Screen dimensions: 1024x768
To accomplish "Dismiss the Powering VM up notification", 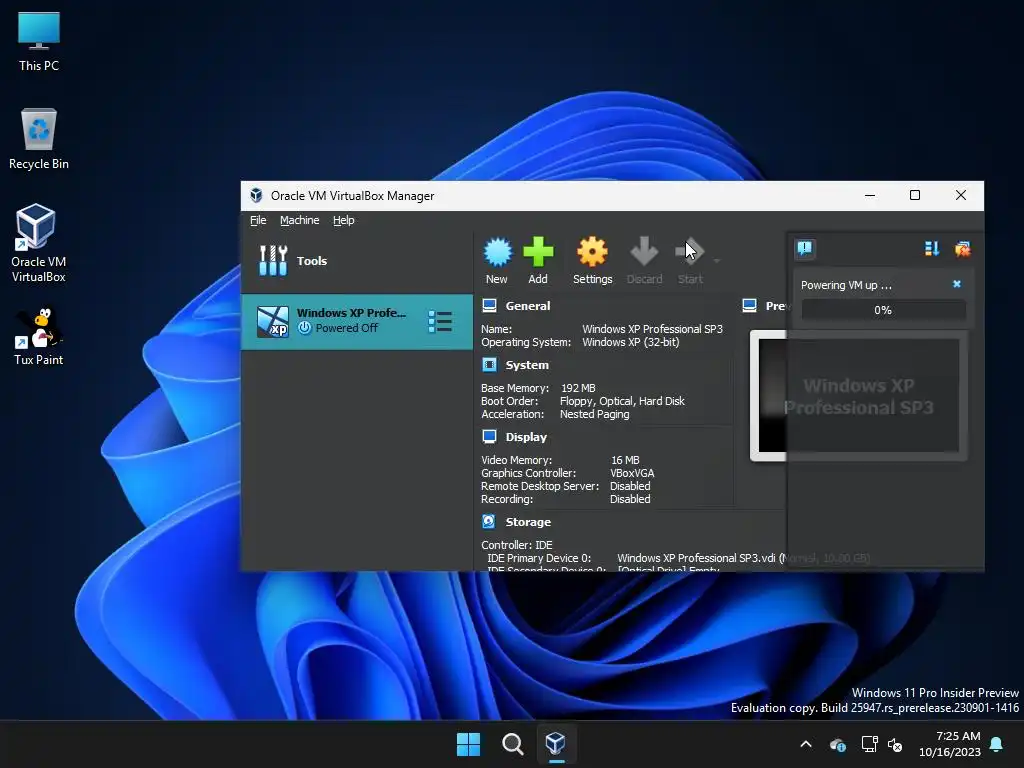I will (957, 284).
